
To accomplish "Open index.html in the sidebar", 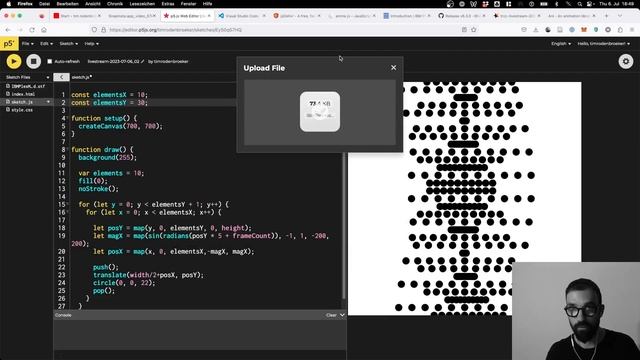I will 20,94.
